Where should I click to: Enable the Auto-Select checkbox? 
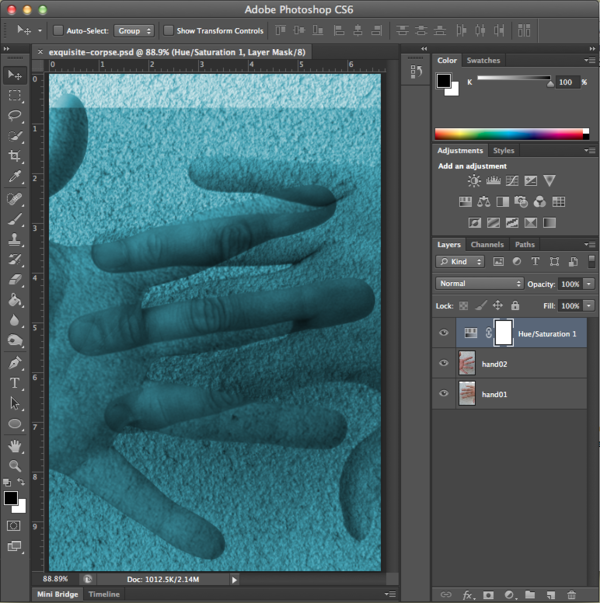click(x=58, y=31)
